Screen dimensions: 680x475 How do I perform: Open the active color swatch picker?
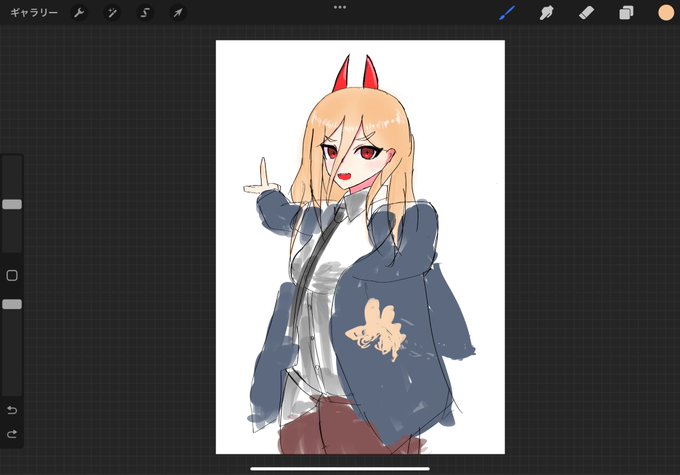666,13
